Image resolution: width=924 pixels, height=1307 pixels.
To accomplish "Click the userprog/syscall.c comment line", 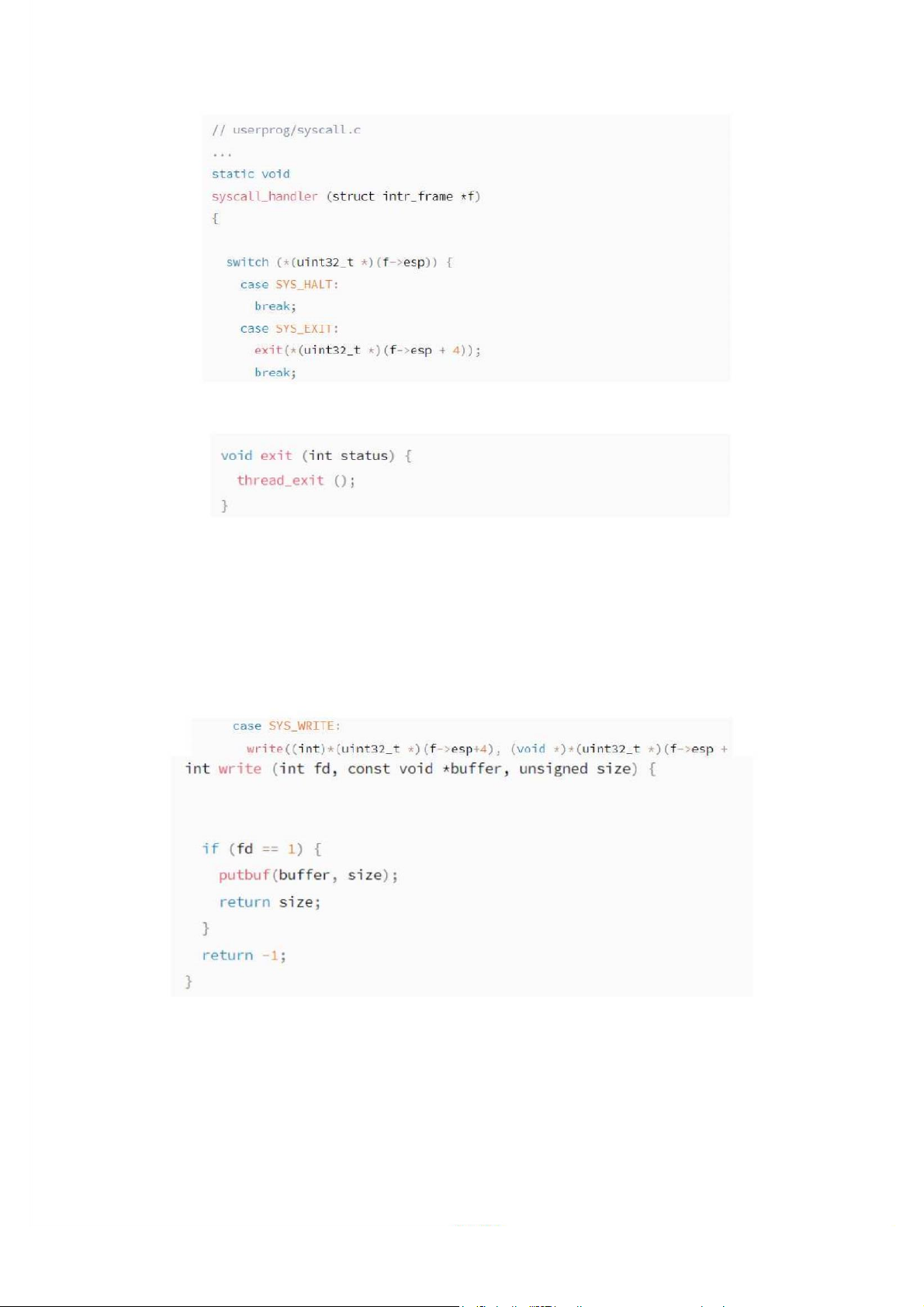I will pyautogui.click(x=286, y=130).
